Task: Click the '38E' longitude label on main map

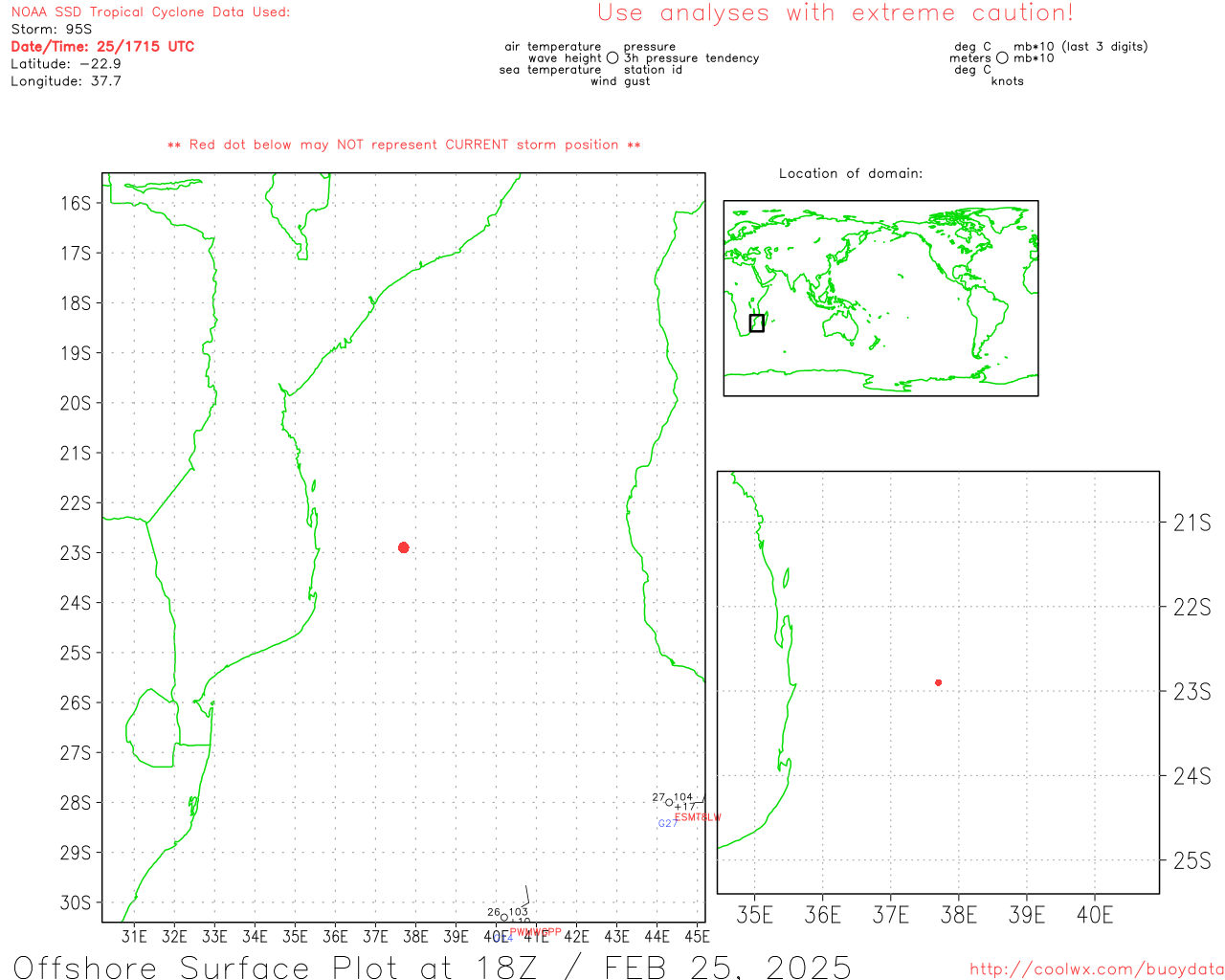Action: [x=415, y=936]
